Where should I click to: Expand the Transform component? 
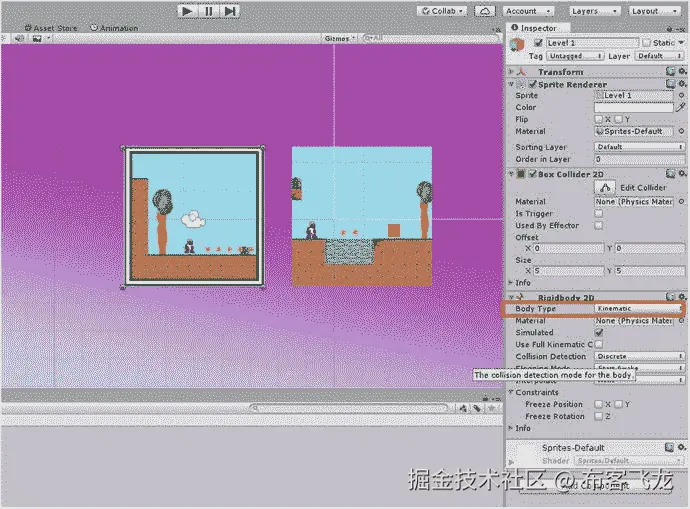point(511,71)
